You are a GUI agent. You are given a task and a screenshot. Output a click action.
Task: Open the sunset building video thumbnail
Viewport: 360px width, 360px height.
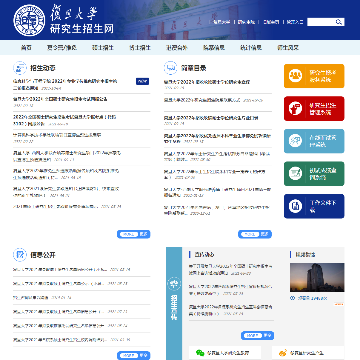(x=317, y=277)
